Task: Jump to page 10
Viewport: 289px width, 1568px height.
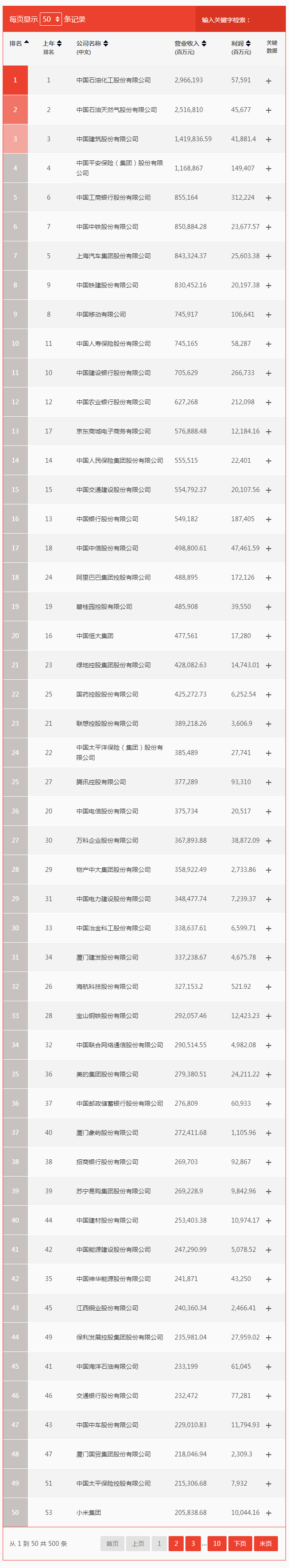Action: coord(216,1543)
